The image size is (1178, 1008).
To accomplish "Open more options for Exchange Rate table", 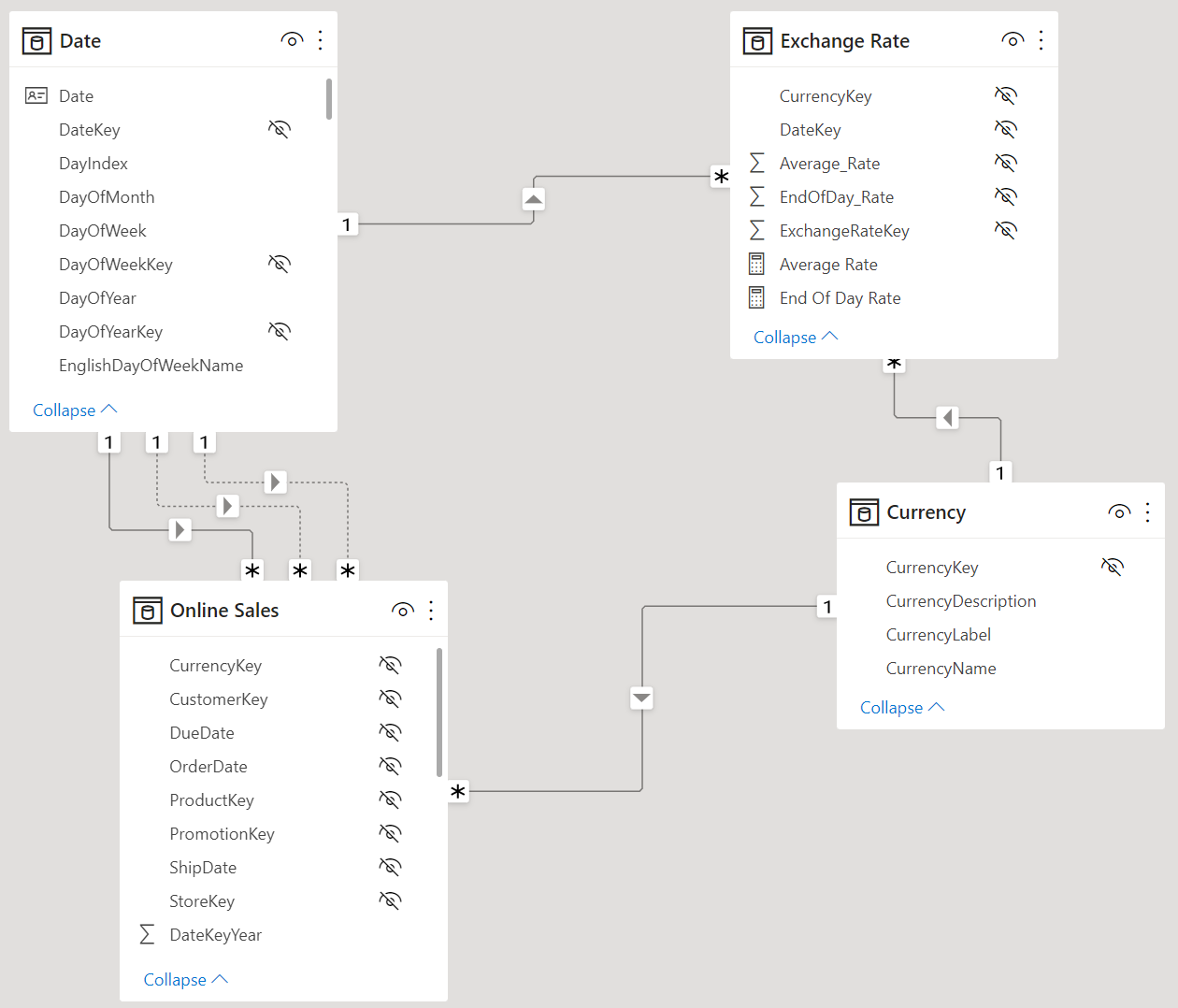I will click(1041, 40).
